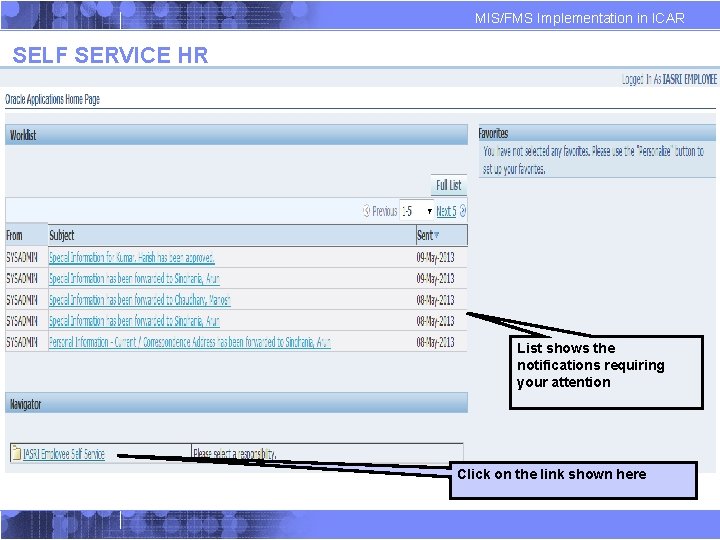720x540 pixels.
Task: Click the Oracle Applications Home Page breadcrumb
Action: [52, 99]
